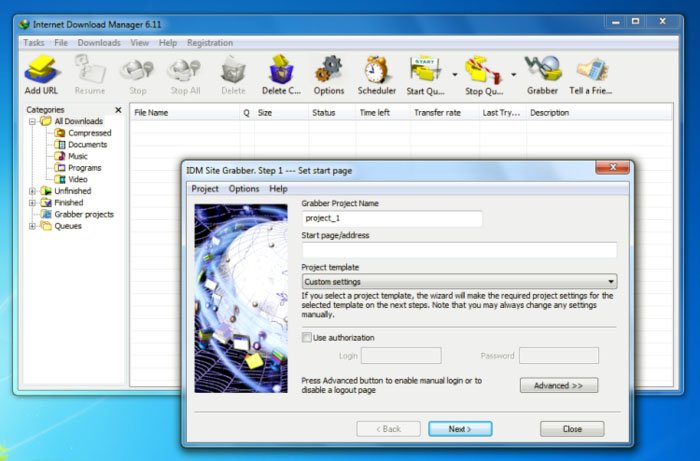This screenshot has width=700, height=461.
Task: Close the Categories panel with X
Action: [x=118, y=110]
